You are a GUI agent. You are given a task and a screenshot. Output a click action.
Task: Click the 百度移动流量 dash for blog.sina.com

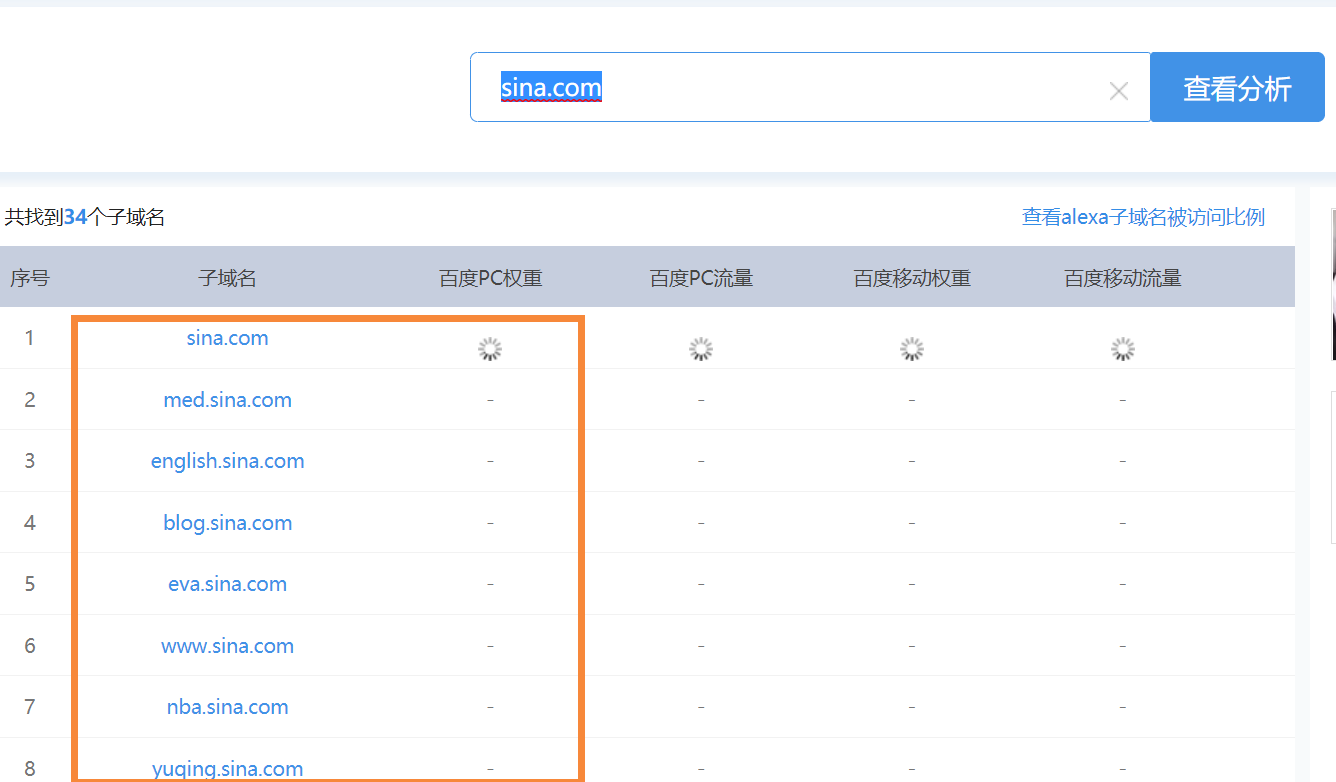click(x=1123, y=523)
